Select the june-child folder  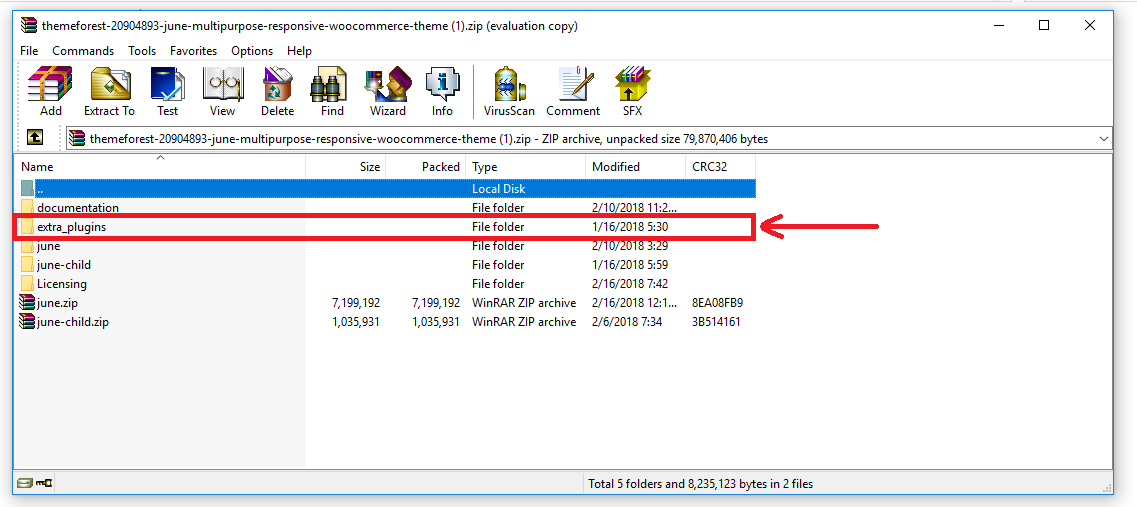tap(386, 265)
